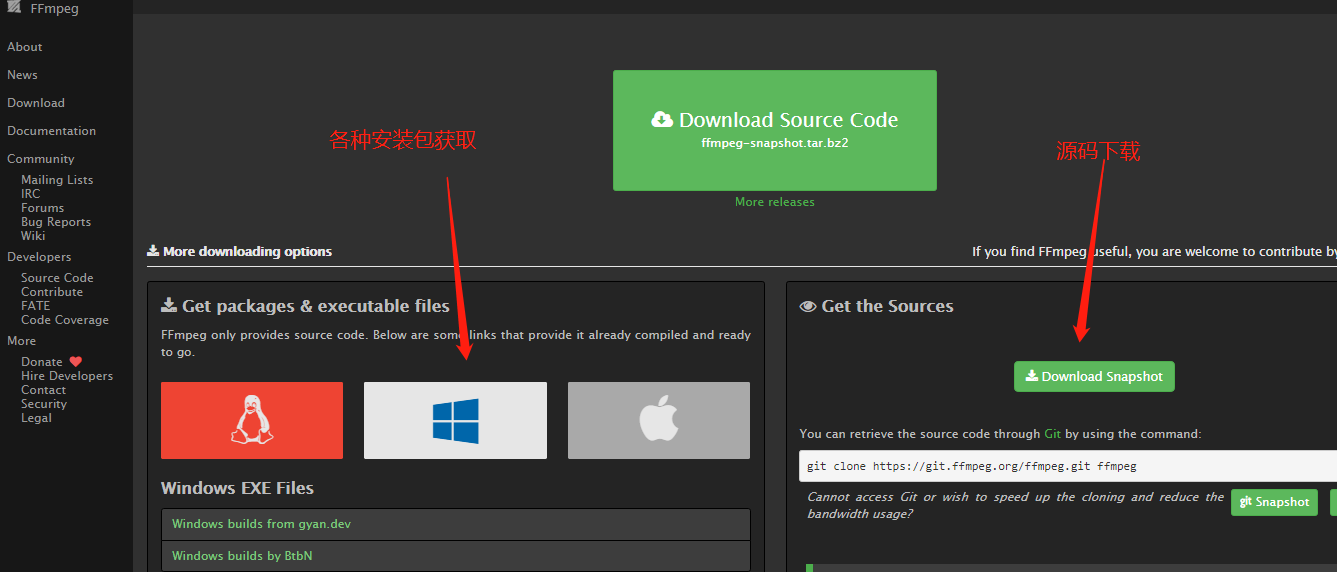Open Code Coverage sidebar link
1337x572 pixels.
point(65,320)
